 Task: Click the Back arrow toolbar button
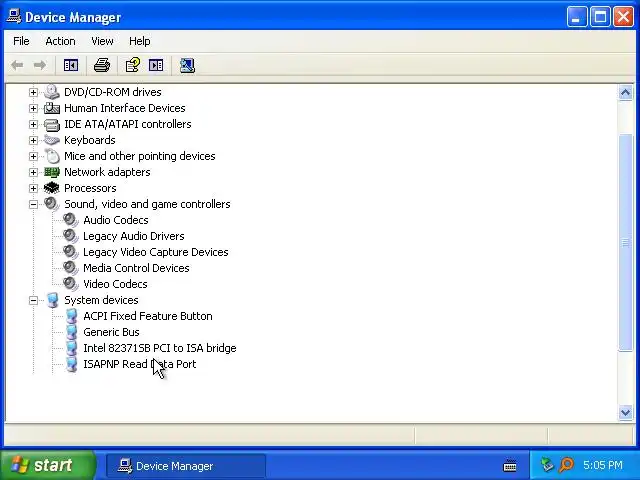click(x=17, y=65)
